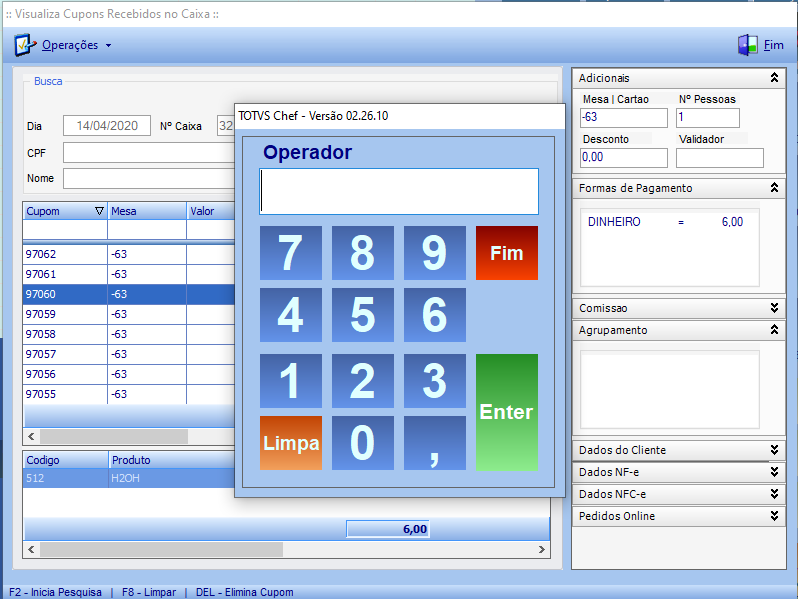Click the Cupom filter cell
This screenshot has height=599, width=798.
coord(65,230)
